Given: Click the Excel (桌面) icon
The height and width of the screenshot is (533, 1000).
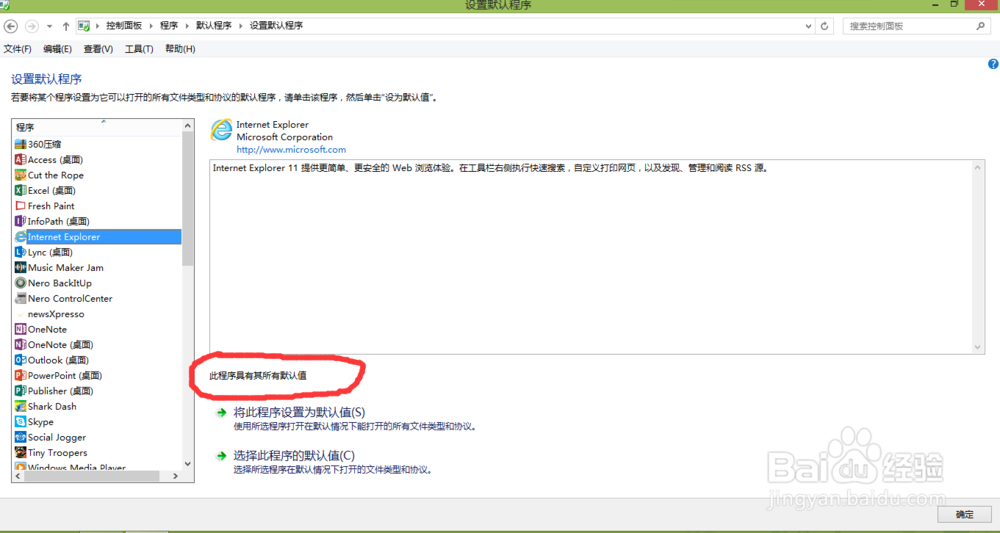Looking at the screenshot, I should point(20,191).
